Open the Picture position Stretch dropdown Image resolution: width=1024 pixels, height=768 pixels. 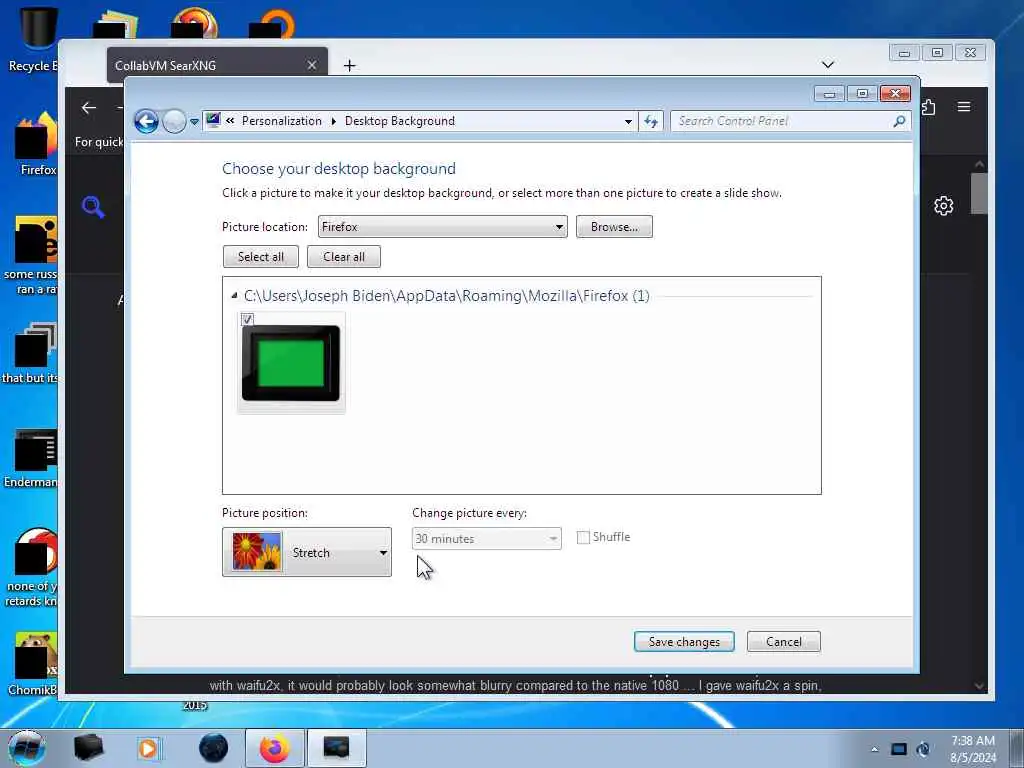307,552
